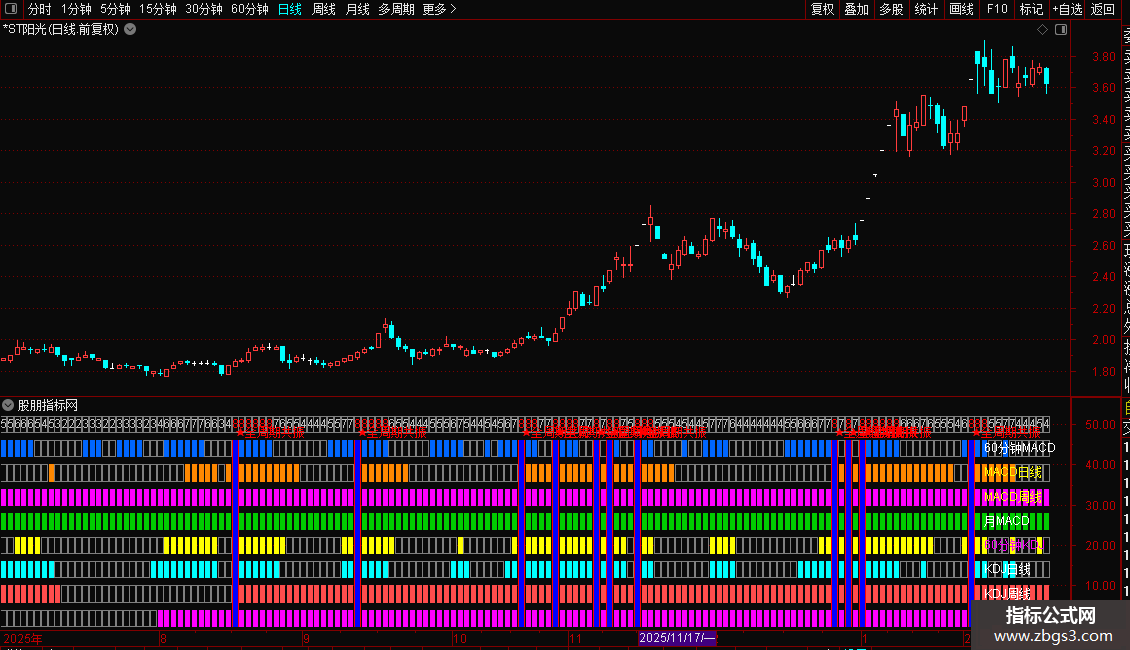
Task: Open the F10 company info
Action: point(997,9)
